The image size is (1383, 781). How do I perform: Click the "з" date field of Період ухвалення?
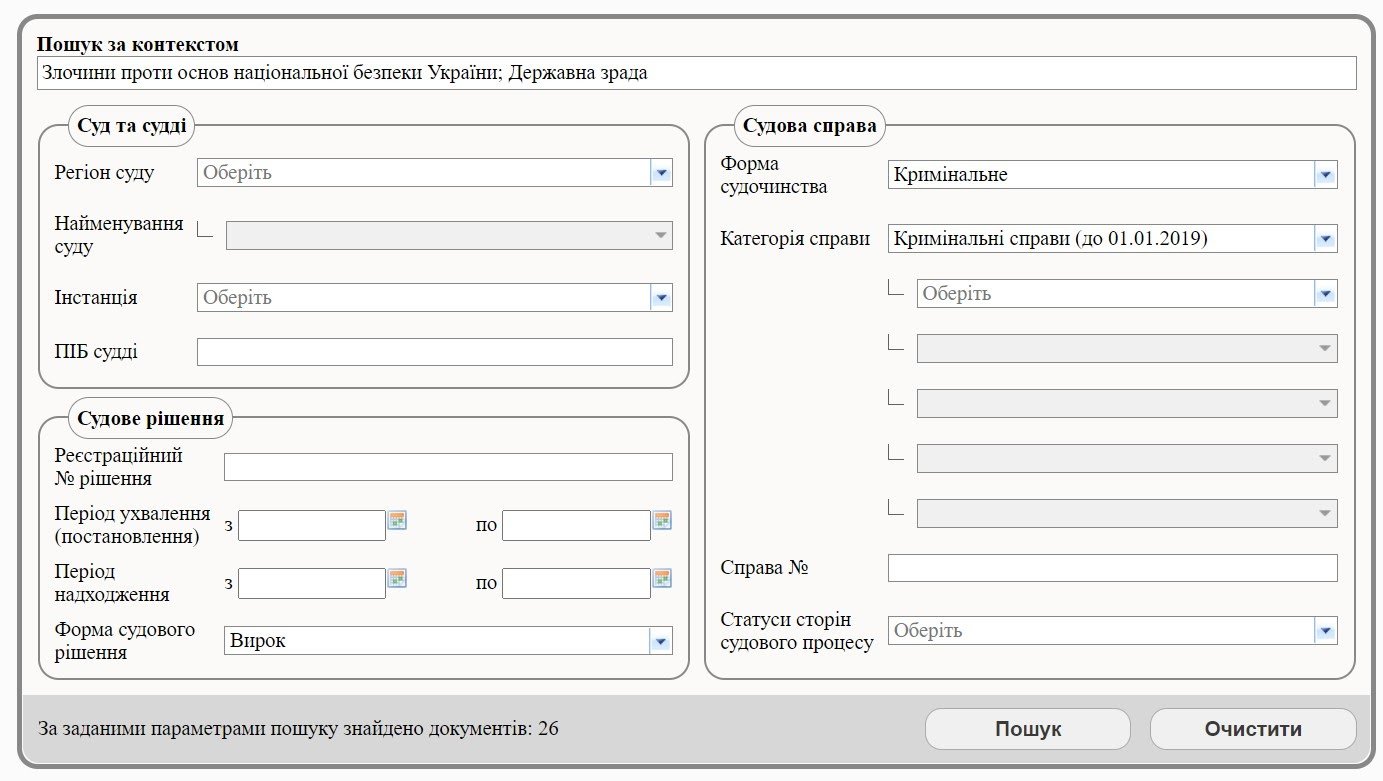(x=310, y=524)
